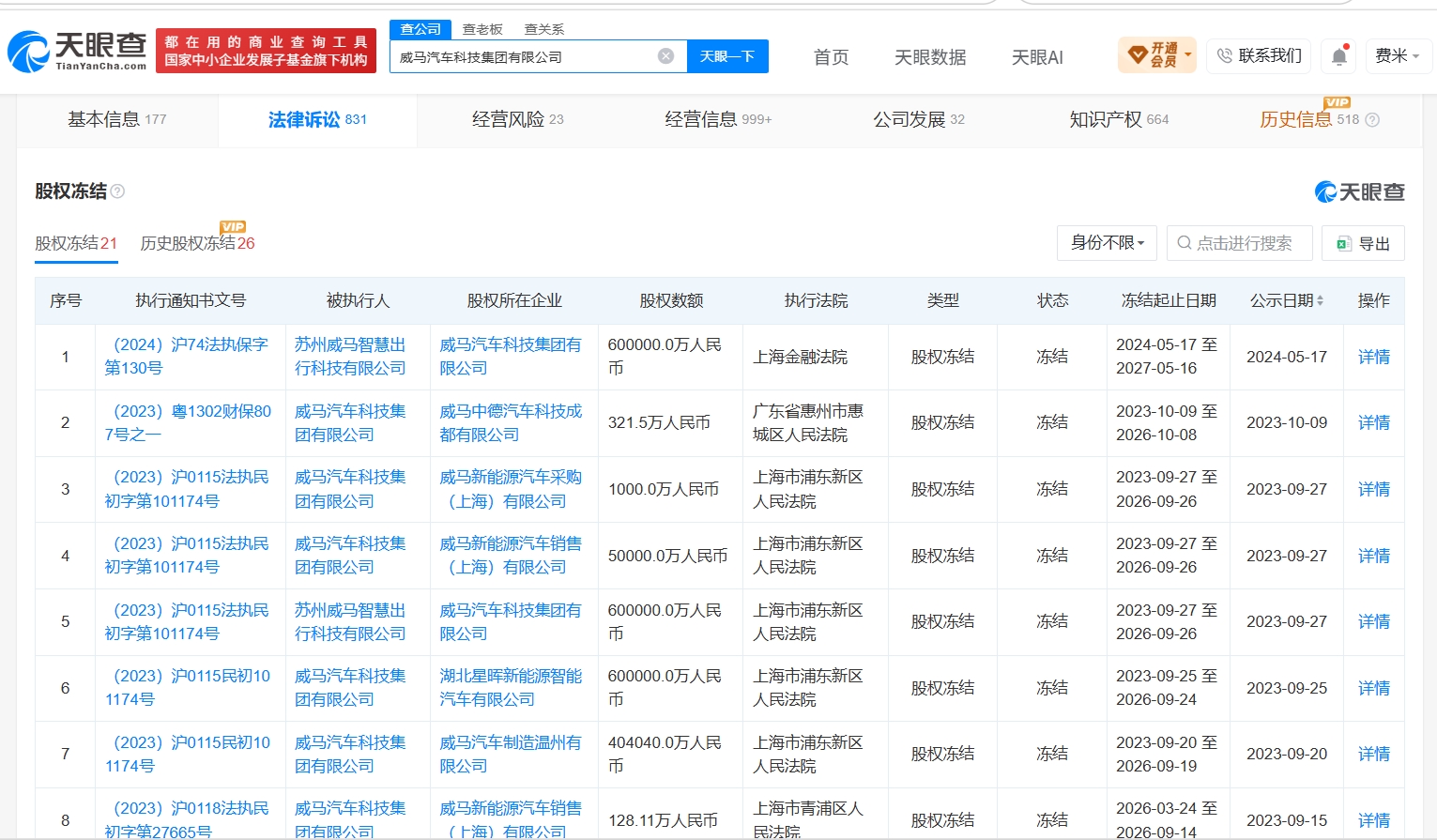Open the 知识产权 tab
This screenshot has height=840, width=1437.
click(x=1119, y=120)
